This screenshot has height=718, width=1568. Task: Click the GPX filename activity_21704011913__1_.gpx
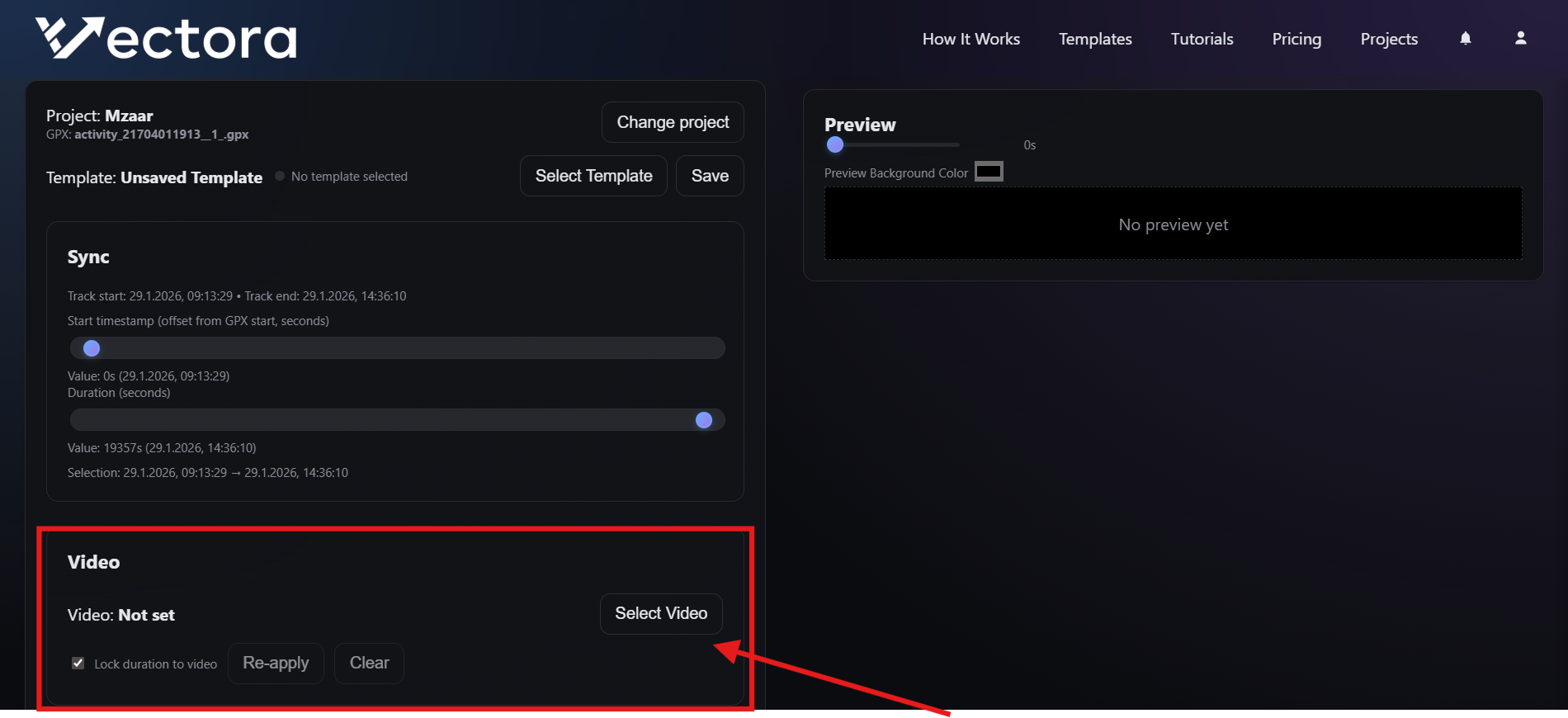coord(161,135)
